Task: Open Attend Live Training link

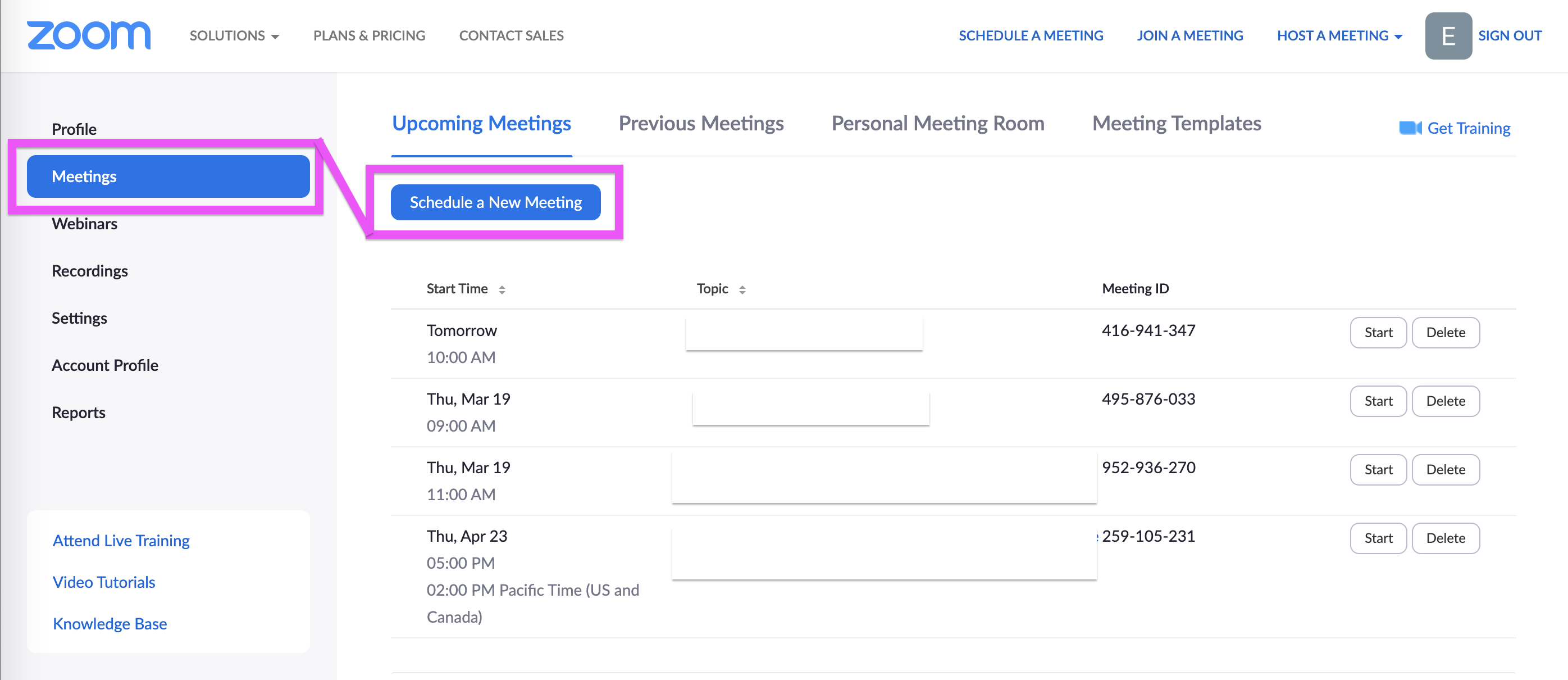Action: (121, 541)
